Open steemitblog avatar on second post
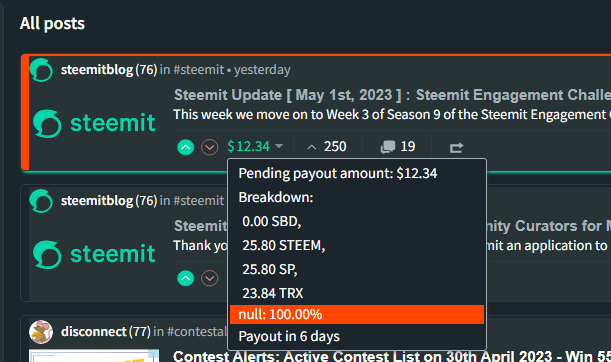This screenshot has width=611, height=362. tap(41, 201)
